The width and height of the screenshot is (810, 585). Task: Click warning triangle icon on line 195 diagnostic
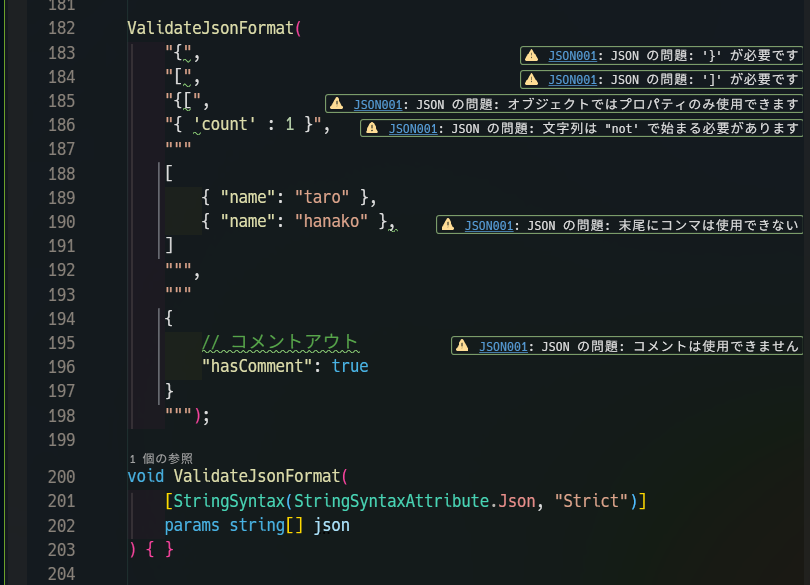(x=462, y=346)
